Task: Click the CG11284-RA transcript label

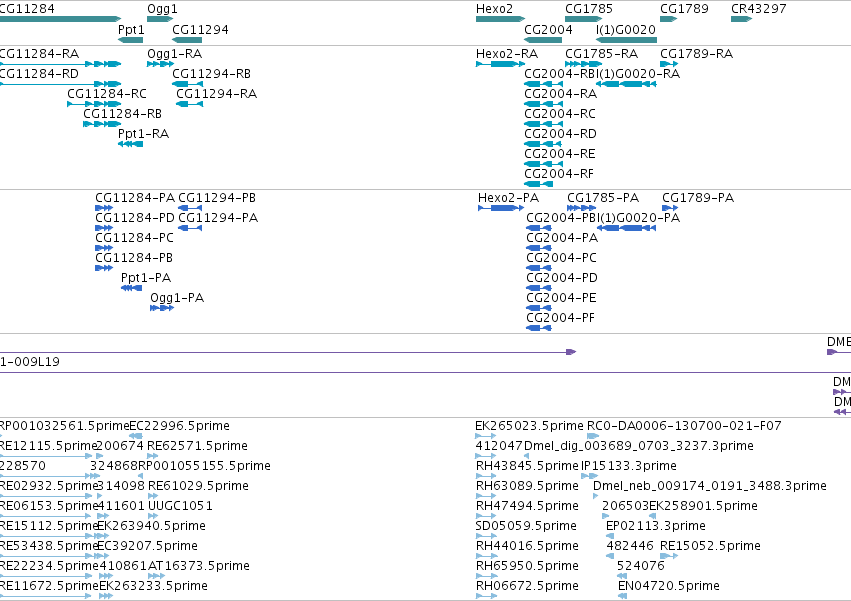Action: (39, 54)
